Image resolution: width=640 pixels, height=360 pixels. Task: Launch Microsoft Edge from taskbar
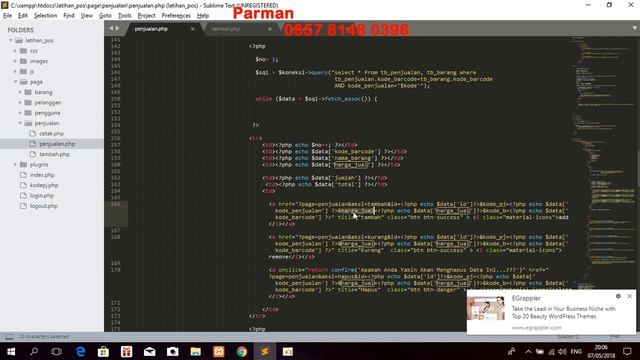tap(80, 351)
